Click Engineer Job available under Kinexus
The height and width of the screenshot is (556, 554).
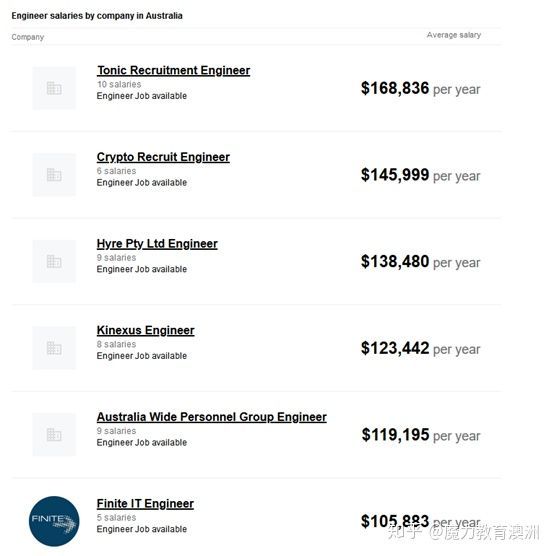142,356
